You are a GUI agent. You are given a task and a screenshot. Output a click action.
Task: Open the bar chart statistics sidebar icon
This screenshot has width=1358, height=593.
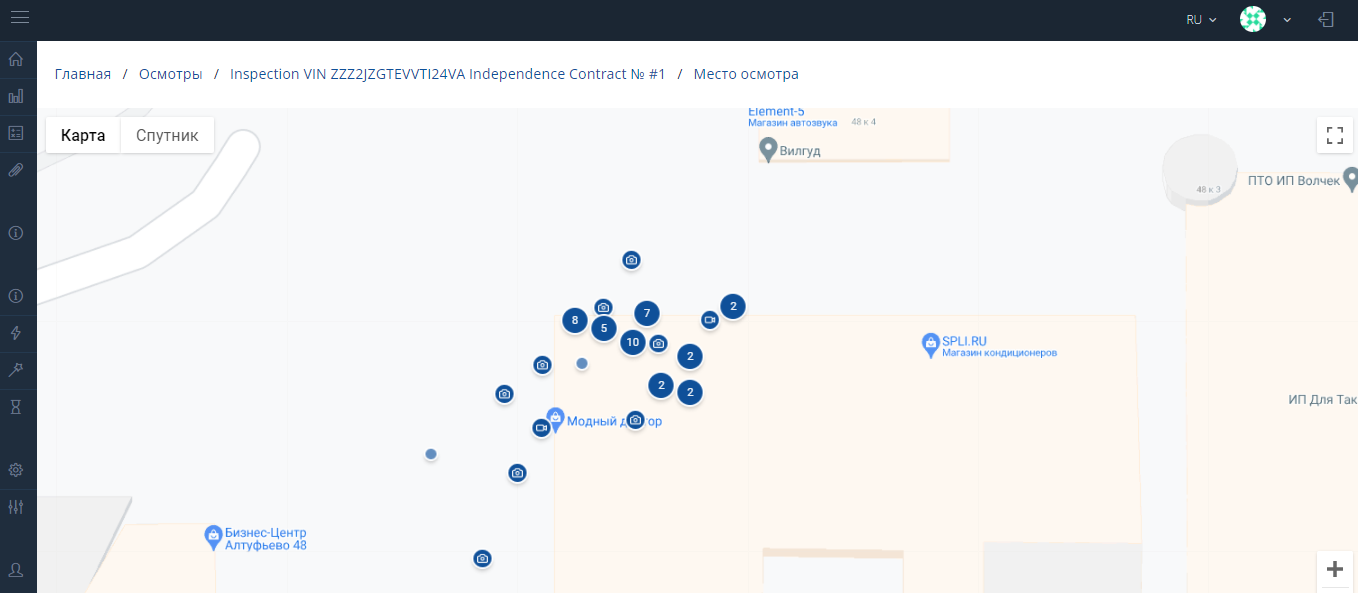(16, 97)
